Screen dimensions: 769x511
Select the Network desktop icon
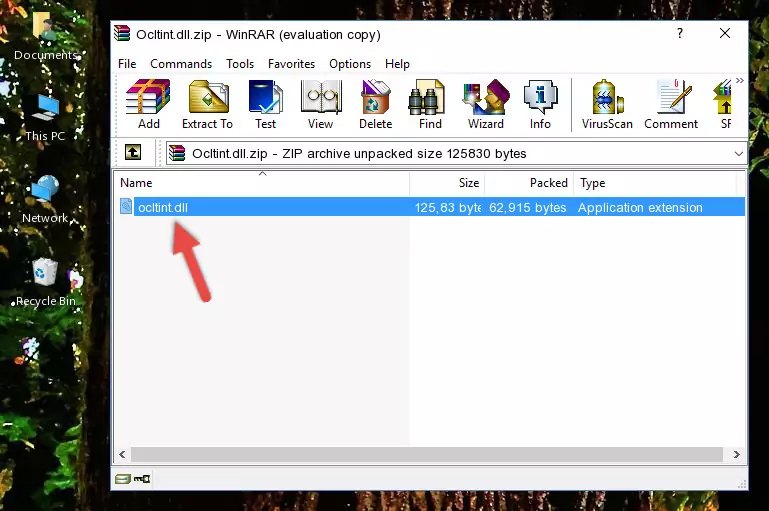coord(45,199)
